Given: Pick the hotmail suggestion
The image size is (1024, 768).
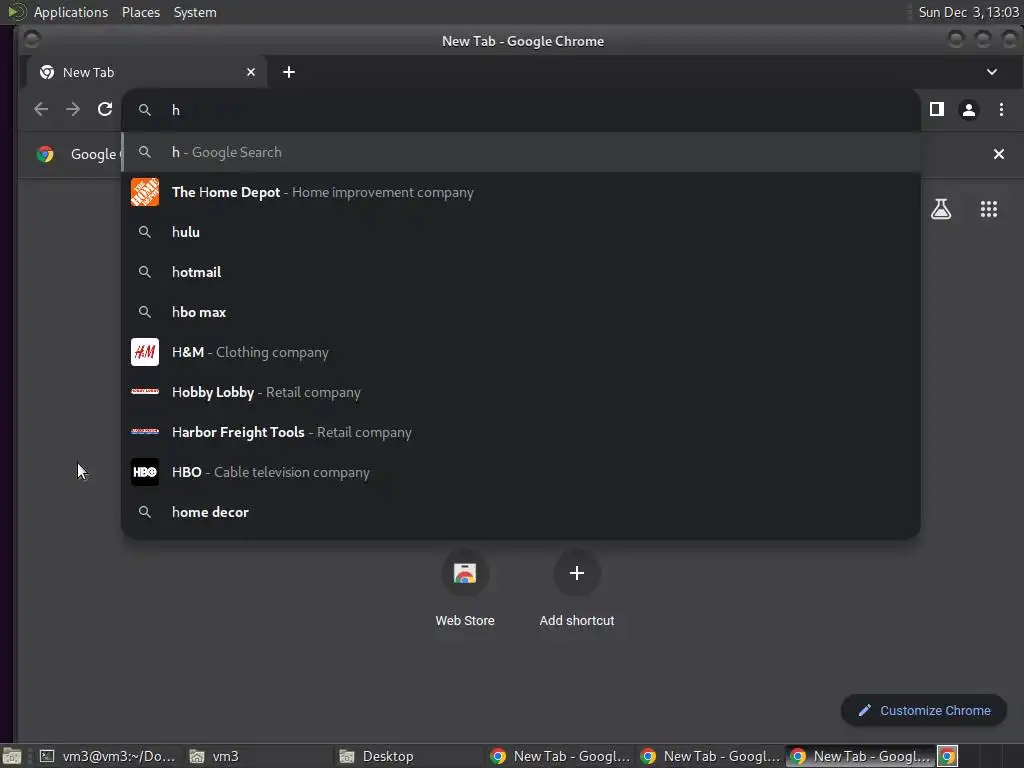Looking at the screenshot, I should pyautogui.click(x=521, y=272).
